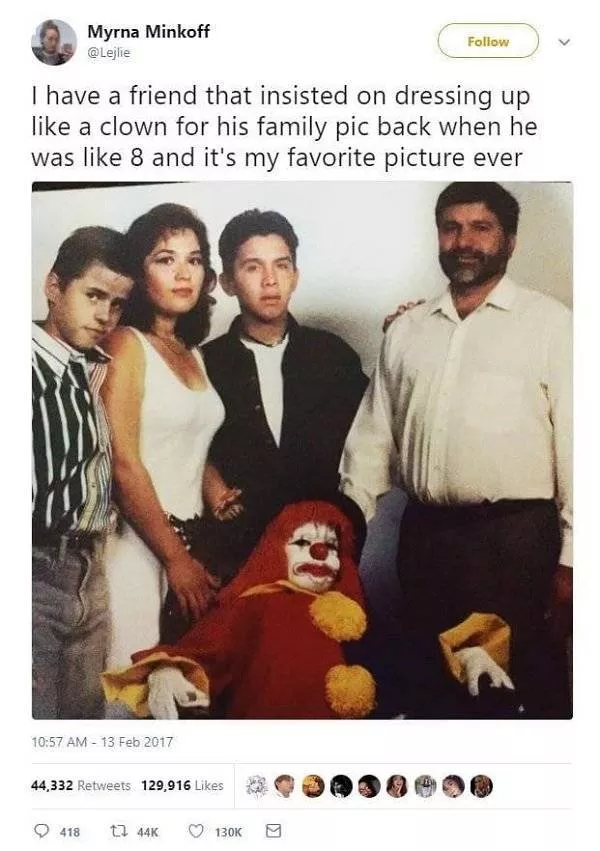Open Myrna Minkoff's profile avatar
Viewport: 600px width, 851px height.
pos(54,42)
